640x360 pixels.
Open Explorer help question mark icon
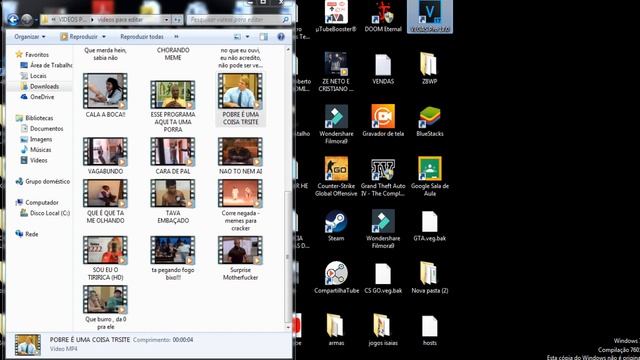pos(281,37)
